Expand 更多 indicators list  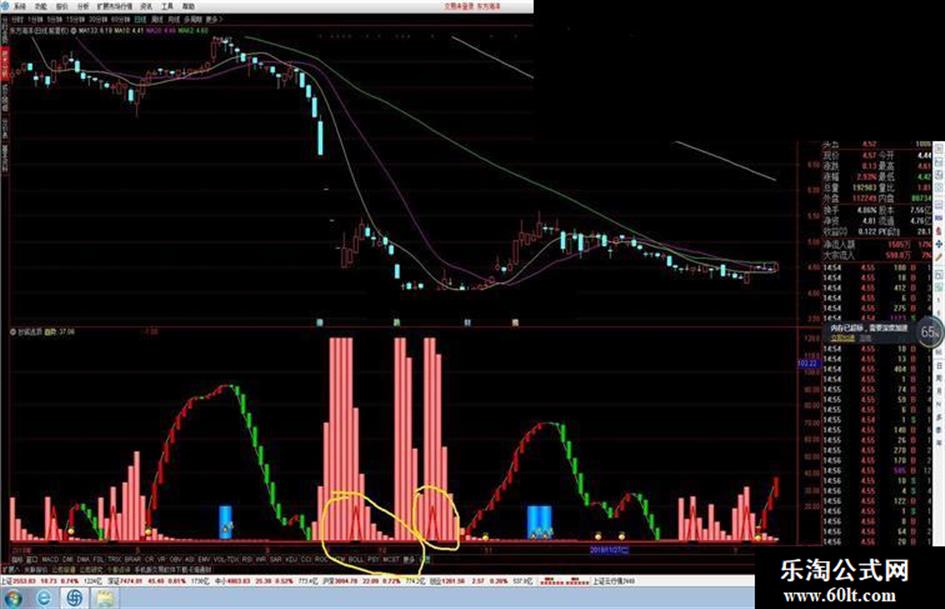click(409, 560)
